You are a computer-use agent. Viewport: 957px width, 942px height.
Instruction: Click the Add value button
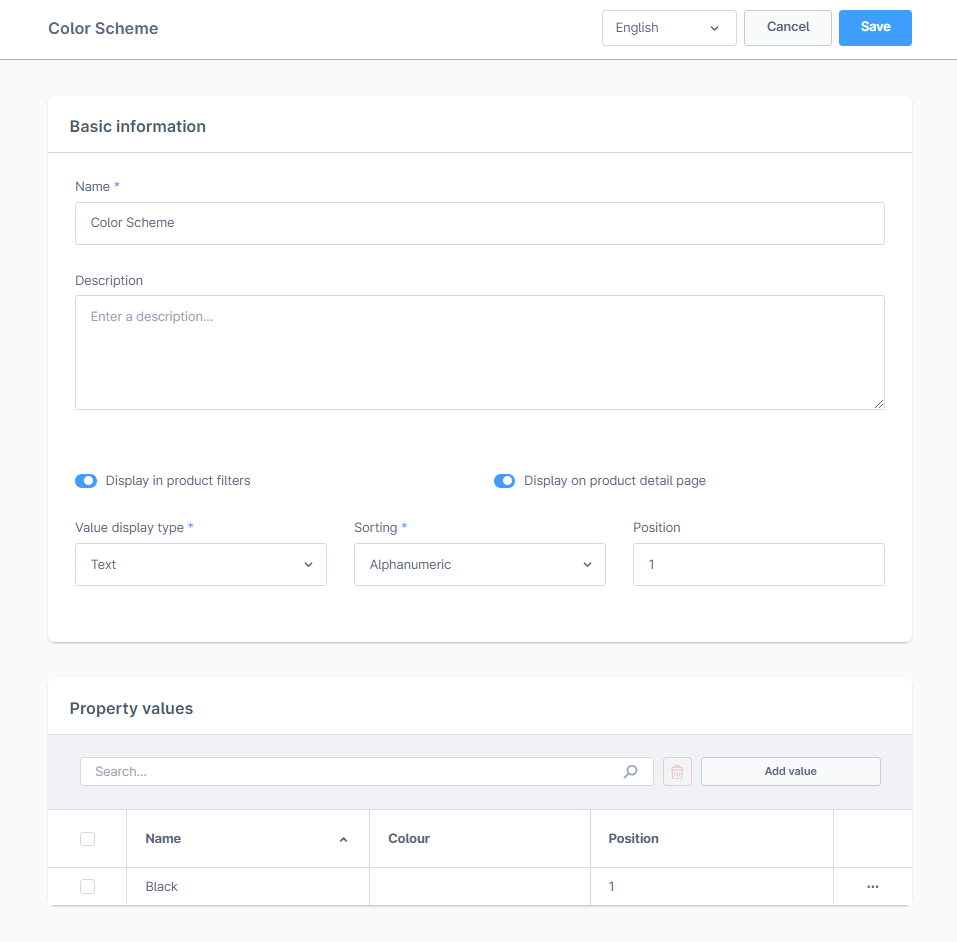[790, 772]
